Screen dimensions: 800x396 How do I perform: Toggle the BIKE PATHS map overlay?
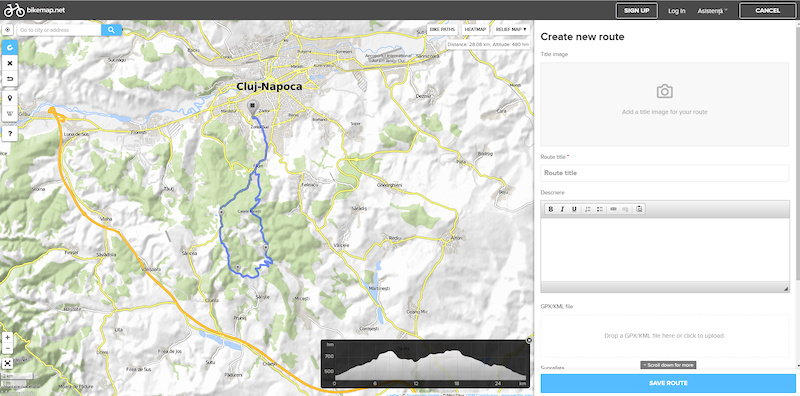pos(442,30)
